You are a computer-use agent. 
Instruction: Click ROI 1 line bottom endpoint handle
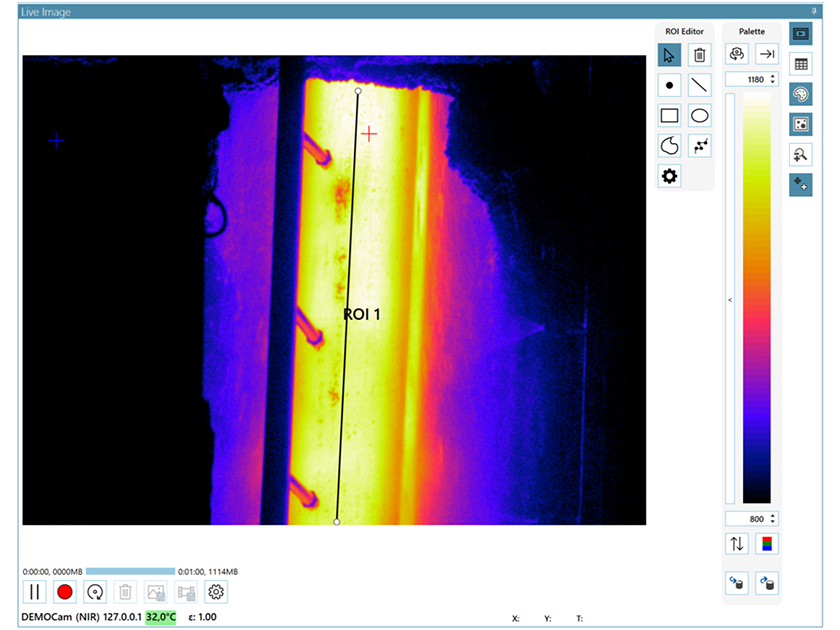[336, 522]
